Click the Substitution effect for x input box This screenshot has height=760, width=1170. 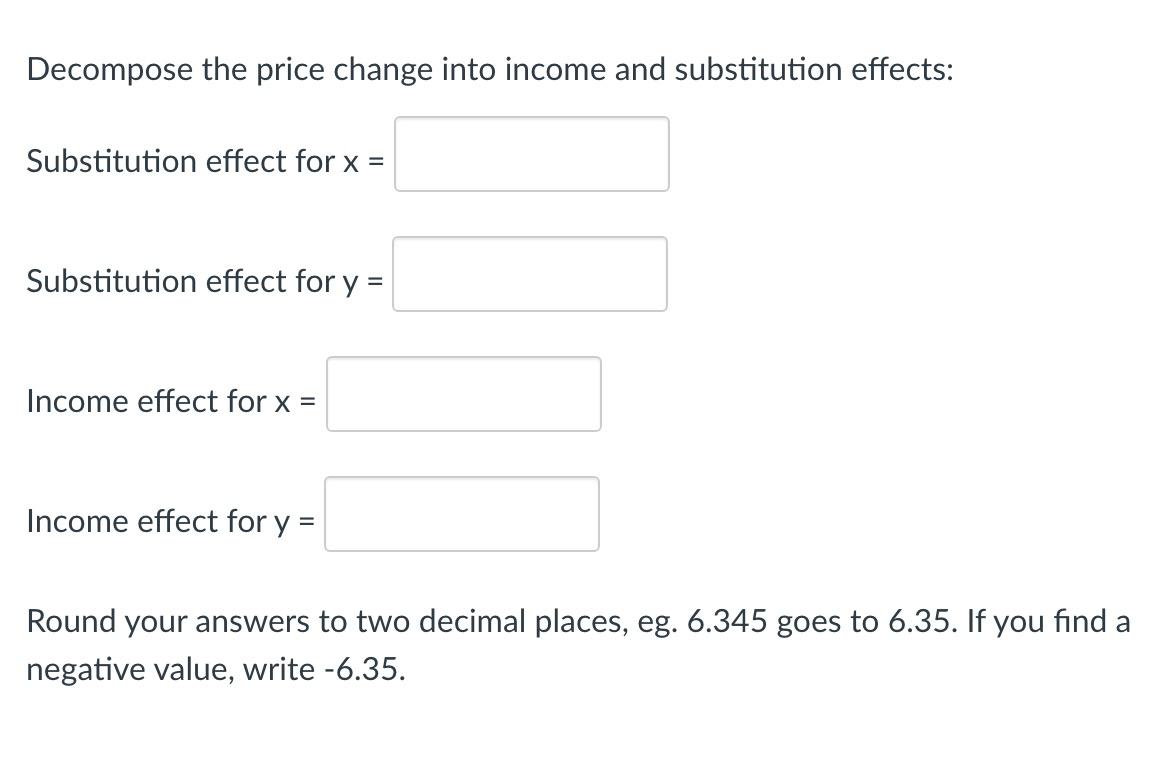(531, 154)
